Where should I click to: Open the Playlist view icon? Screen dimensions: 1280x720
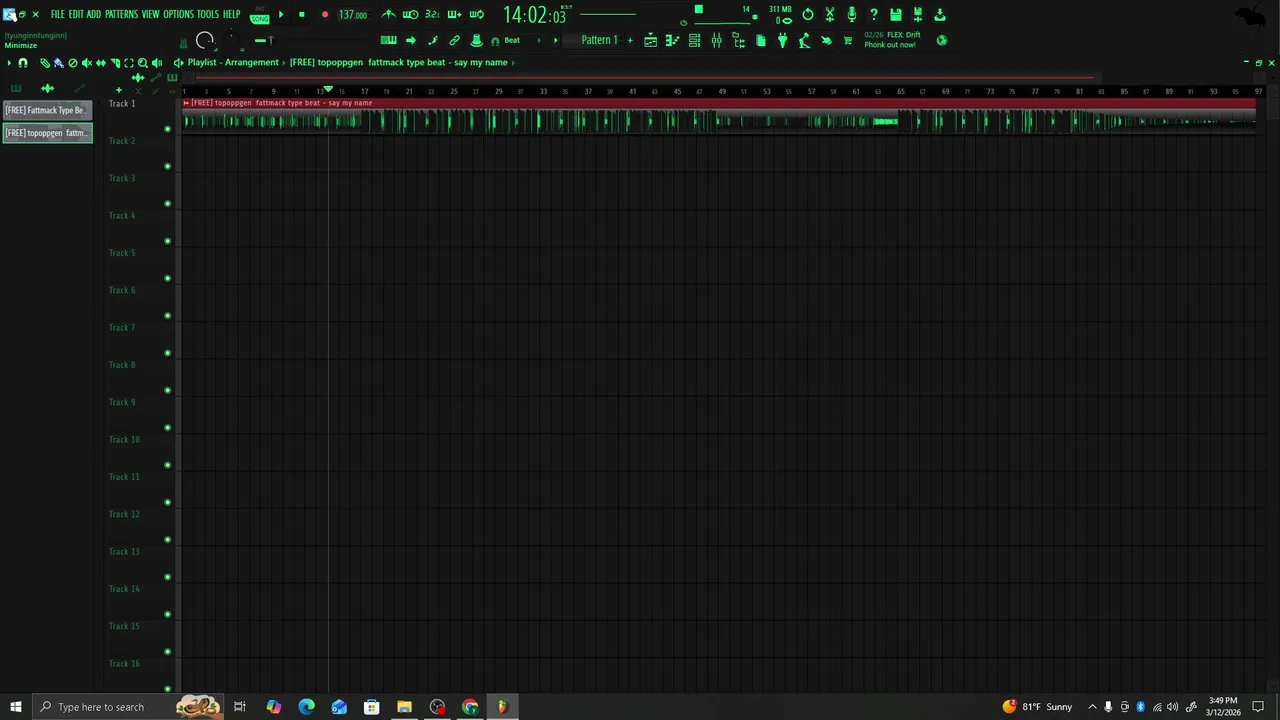click(x=650, y=40)
